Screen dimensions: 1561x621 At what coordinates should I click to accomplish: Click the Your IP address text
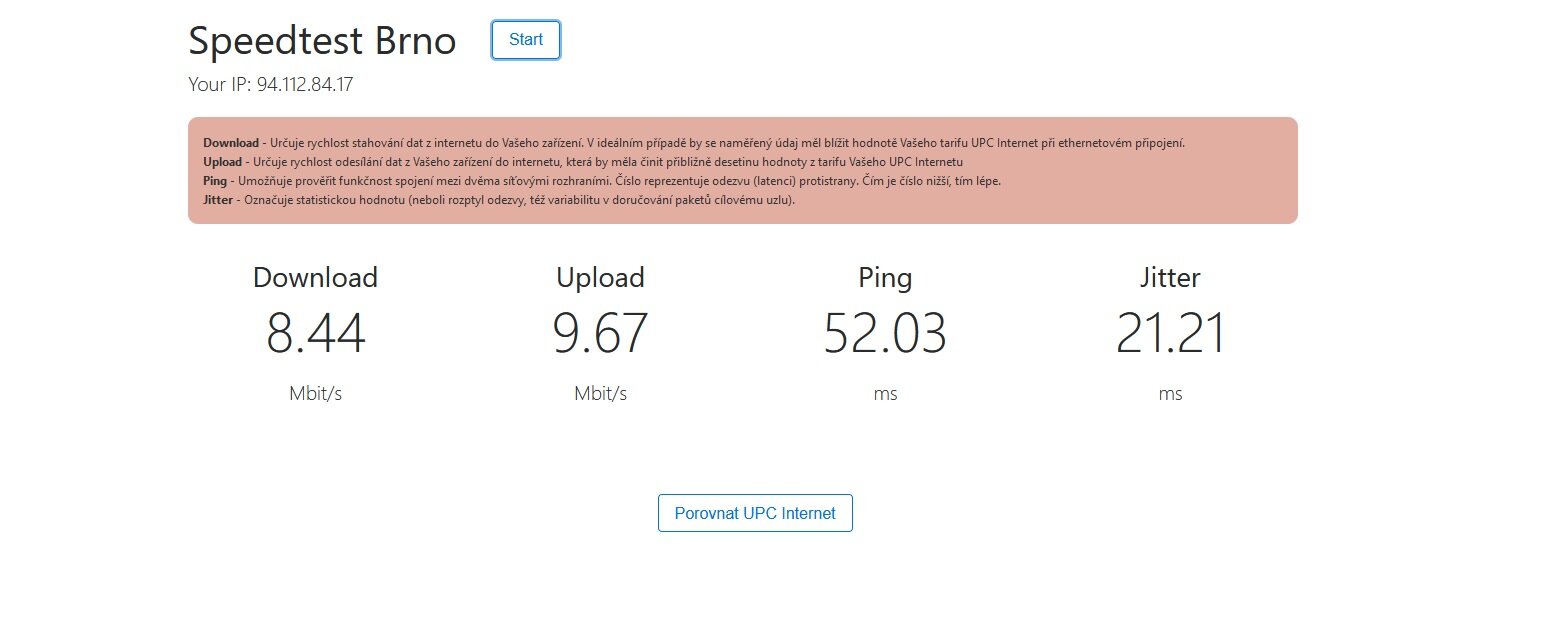coord(270,85)
